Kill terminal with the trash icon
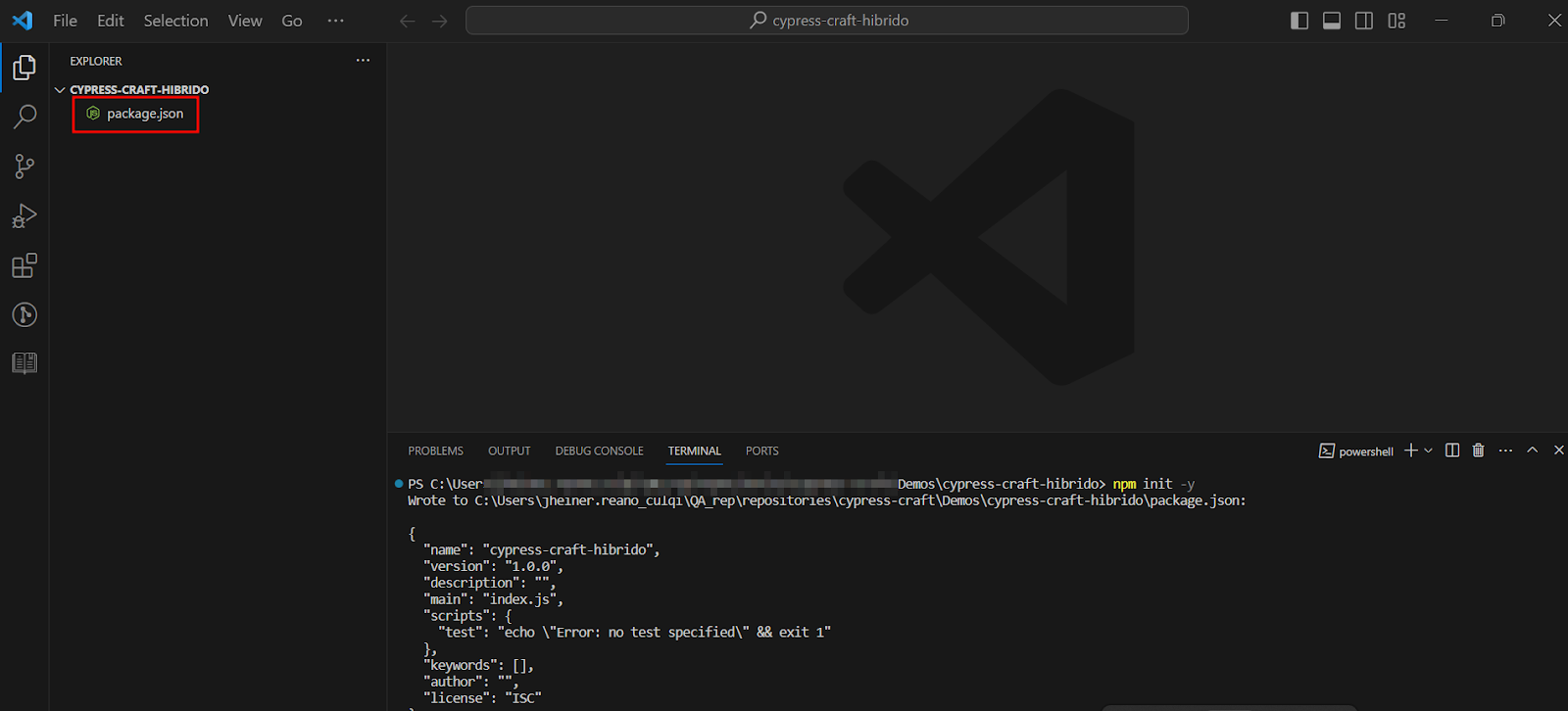 (1478, 450)
